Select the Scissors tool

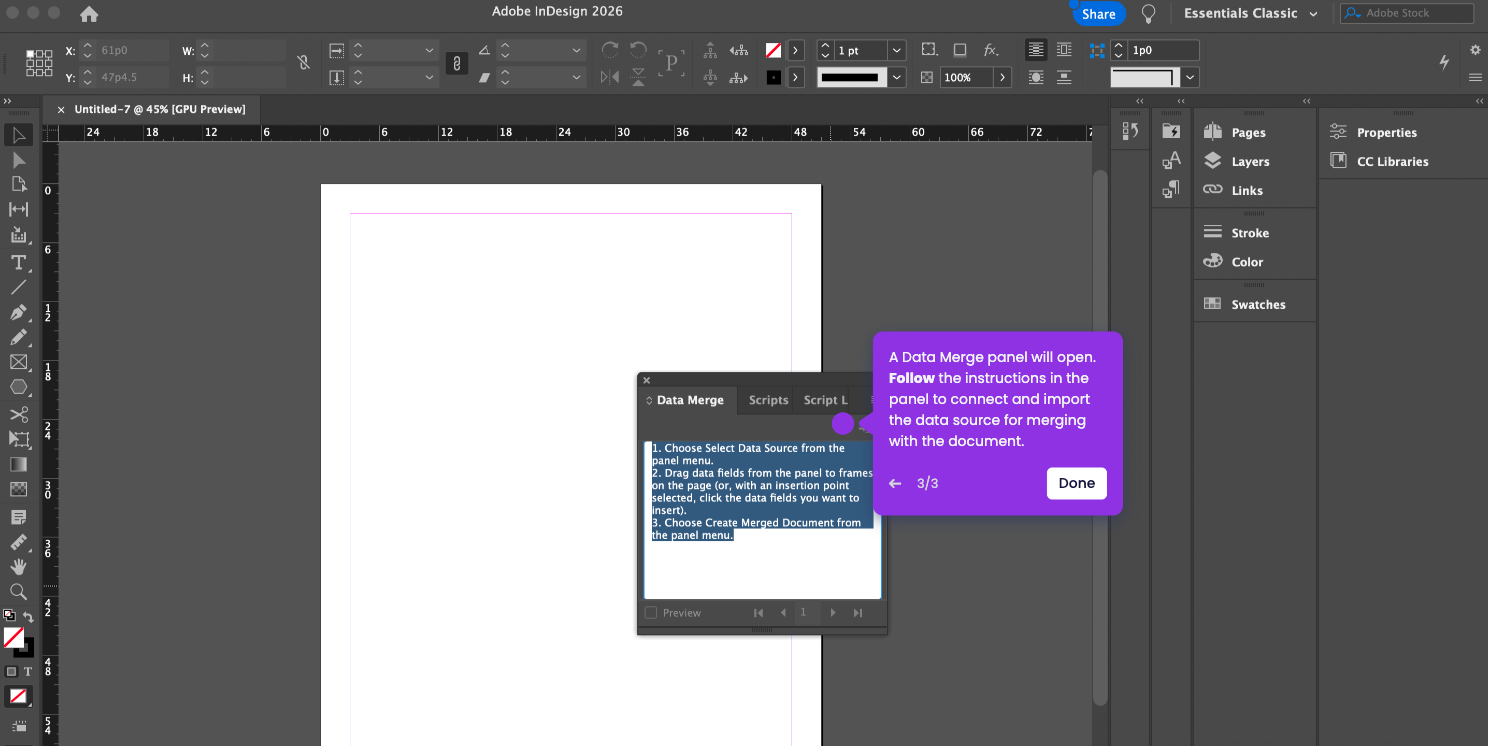(19, 414)
